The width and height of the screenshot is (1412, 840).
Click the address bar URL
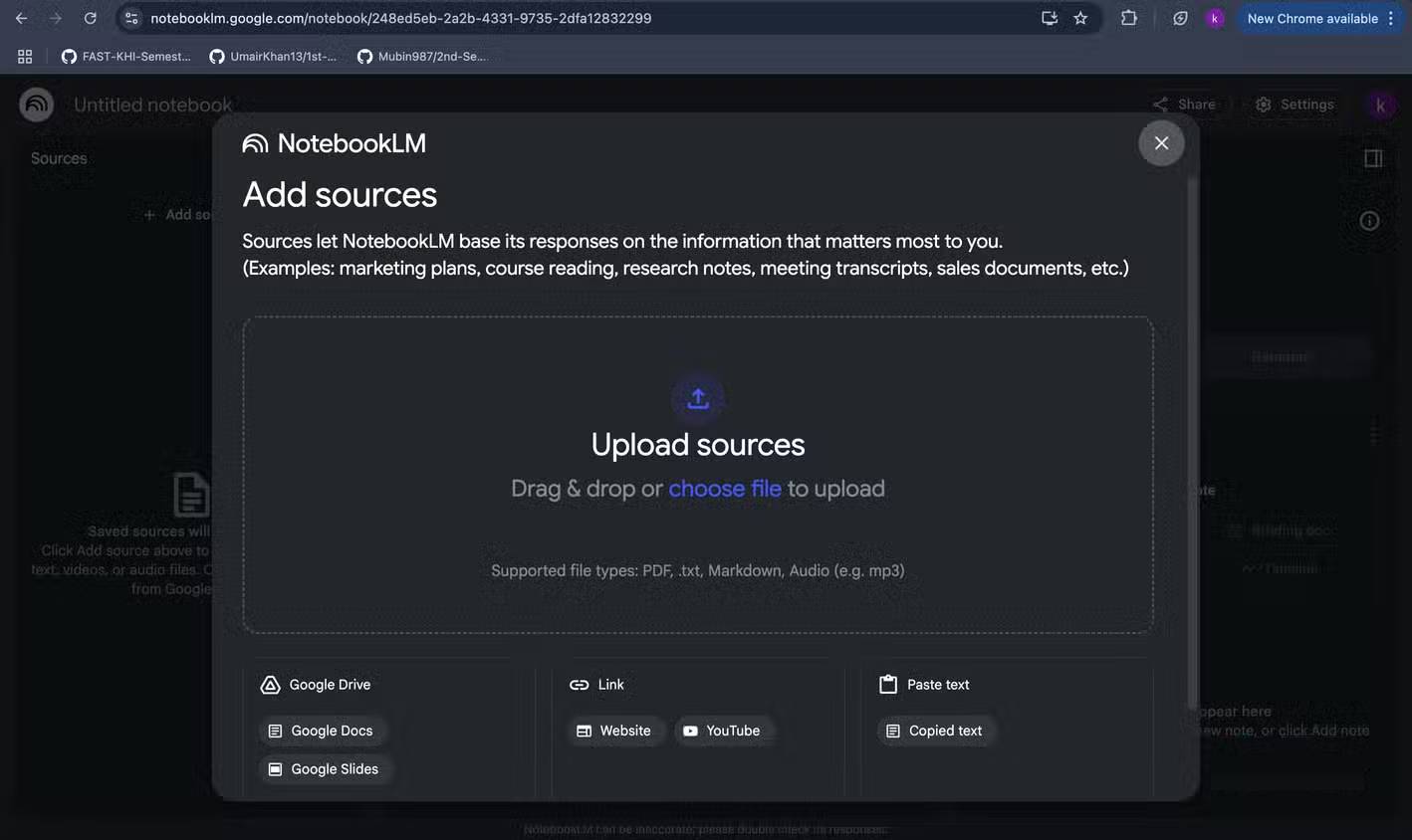(x=401, y=18)
